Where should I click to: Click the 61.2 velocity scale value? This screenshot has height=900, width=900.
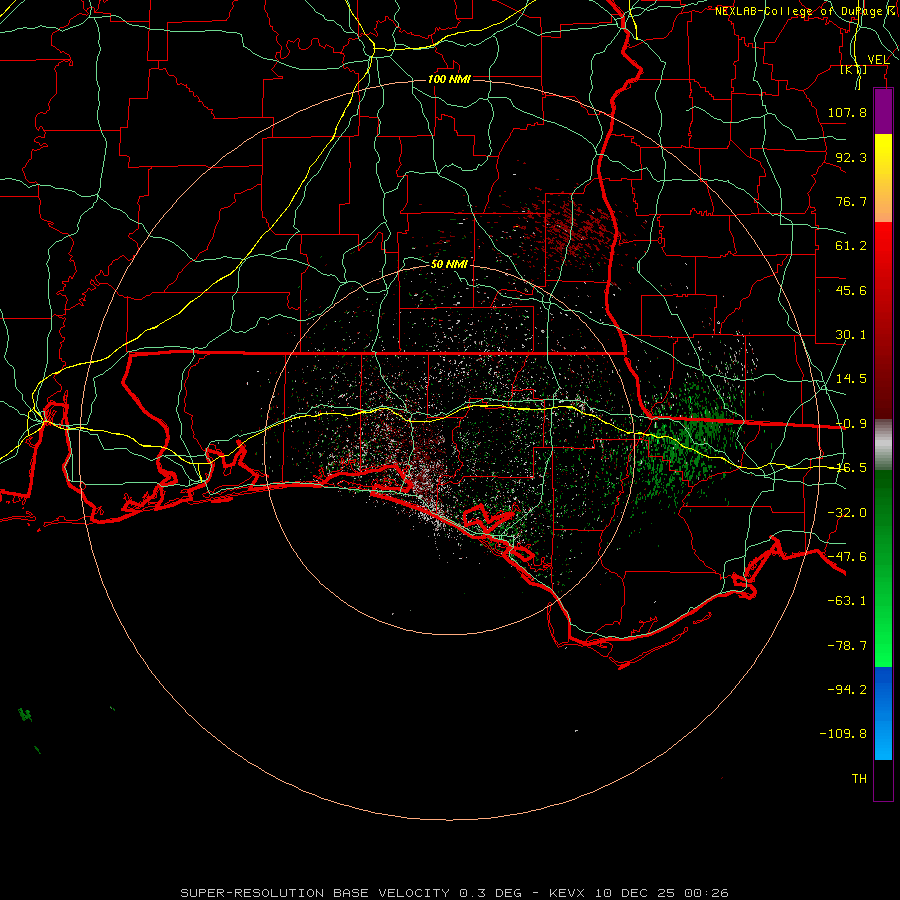851,246
